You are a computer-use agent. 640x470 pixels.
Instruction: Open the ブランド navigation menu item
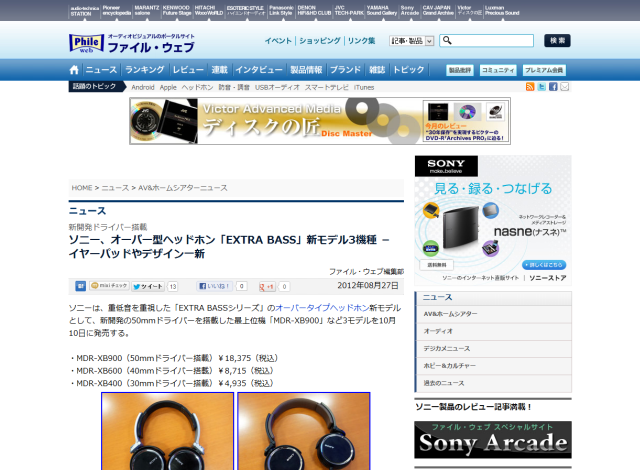(x=345, y=70)
